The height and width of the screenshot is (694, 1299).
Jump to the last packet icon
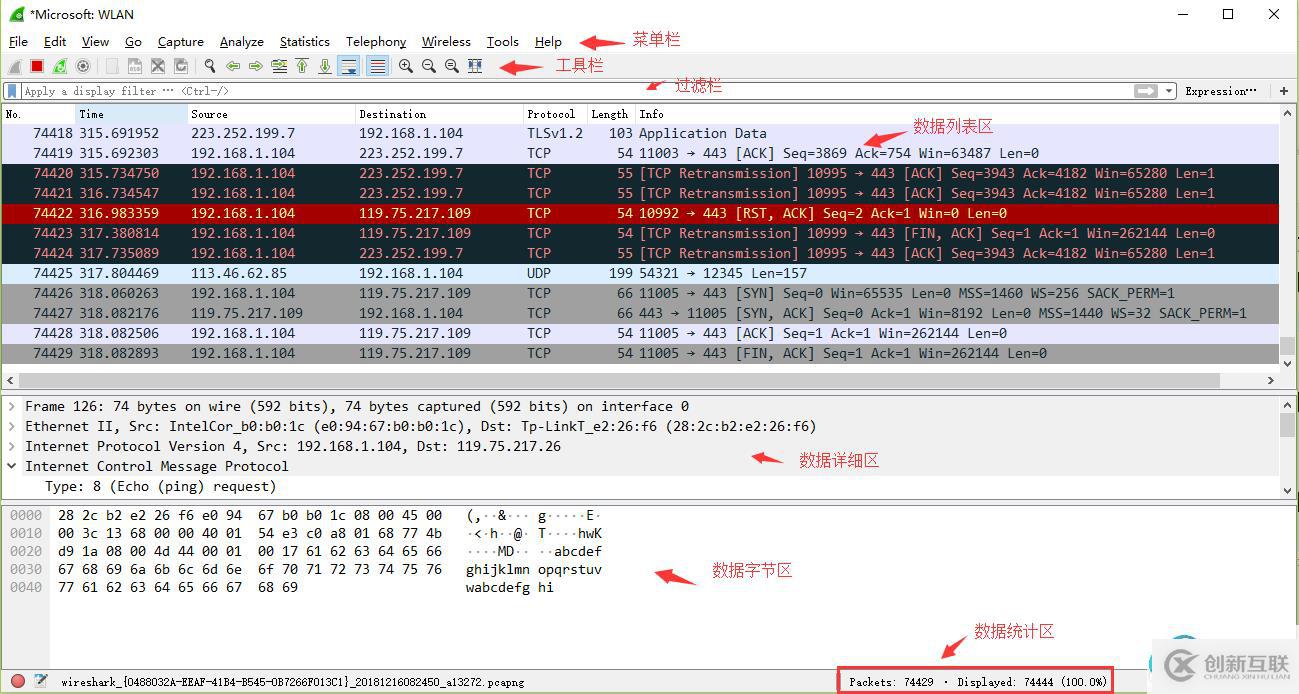tap(325, 66)
